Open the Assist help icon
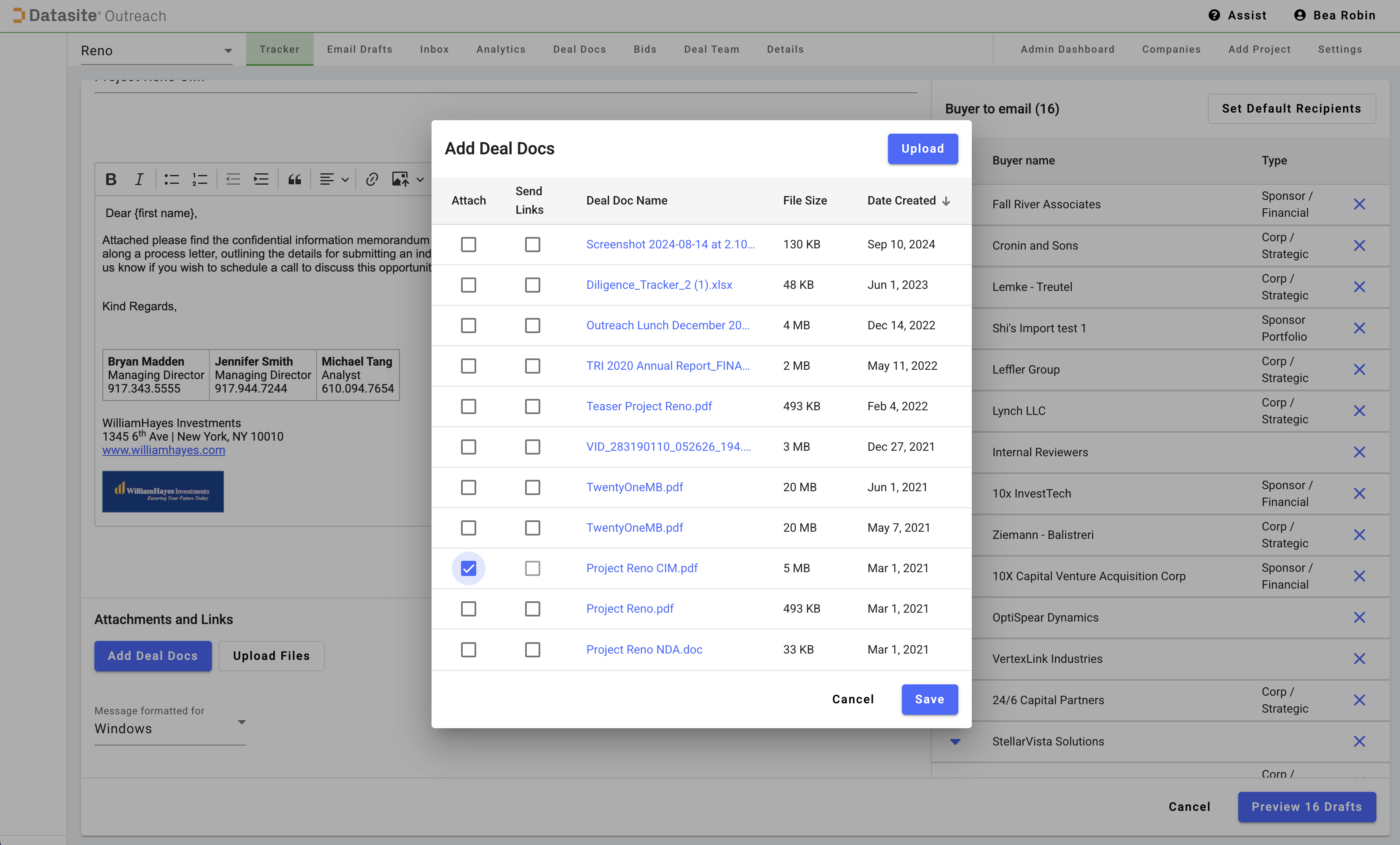Image resolution: width=1400 pixels, height=845 pixels. 1214,15
